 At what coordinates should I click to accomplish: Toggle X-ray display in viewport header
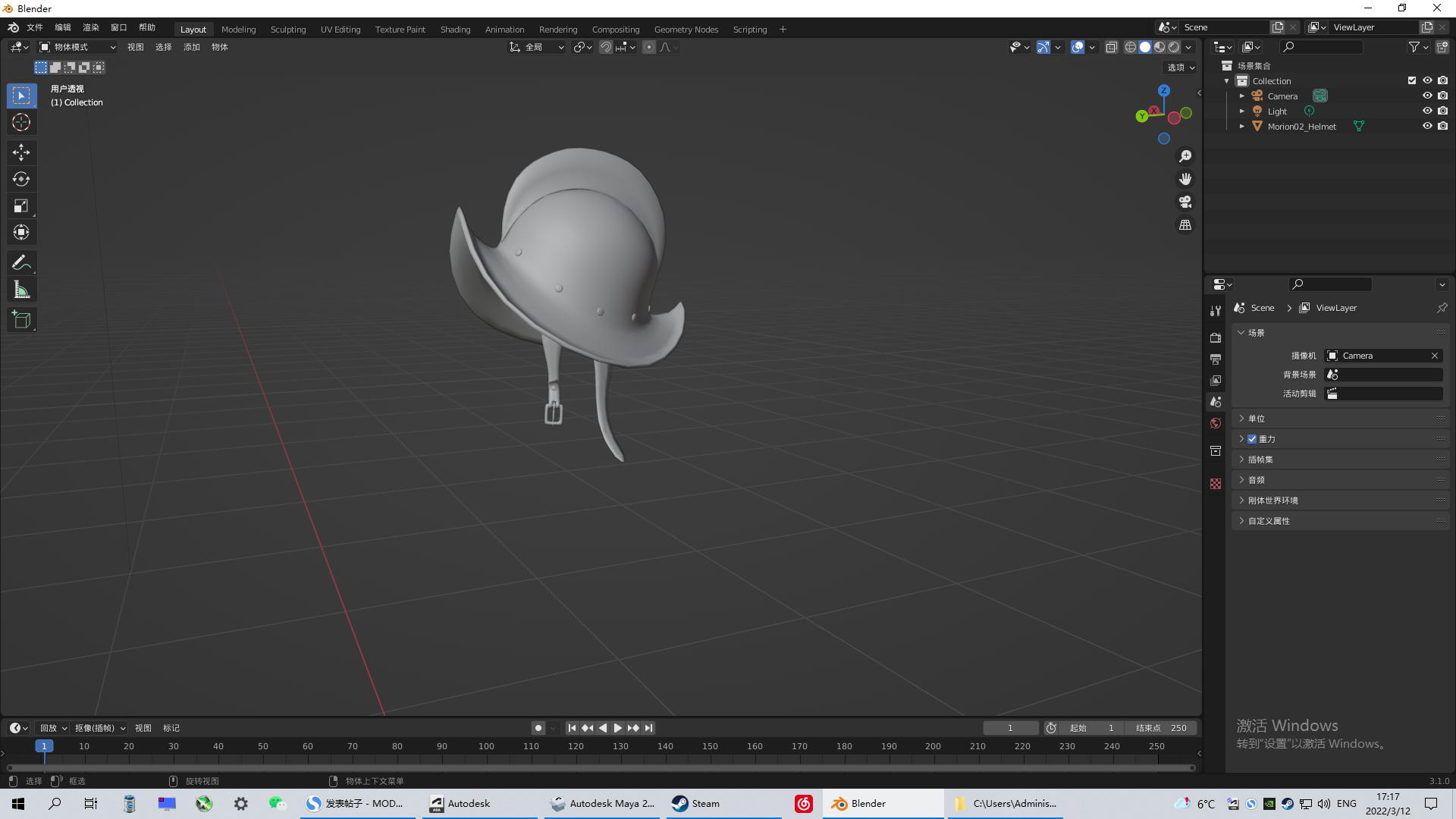tap(1111, 47)
